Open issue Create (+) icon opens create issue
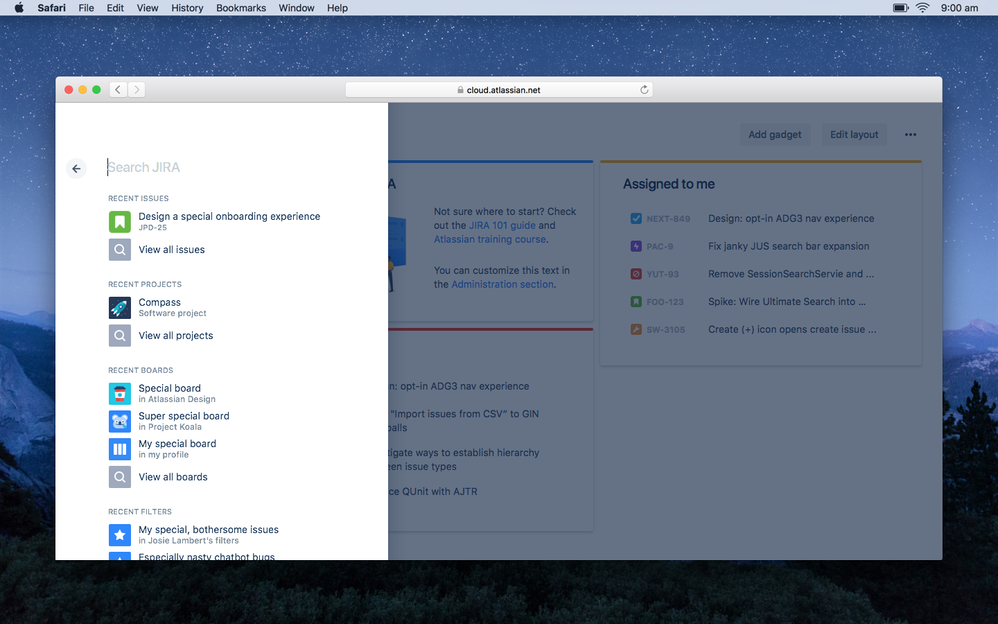Screen dimensions: 998x624 pos(792,329)
